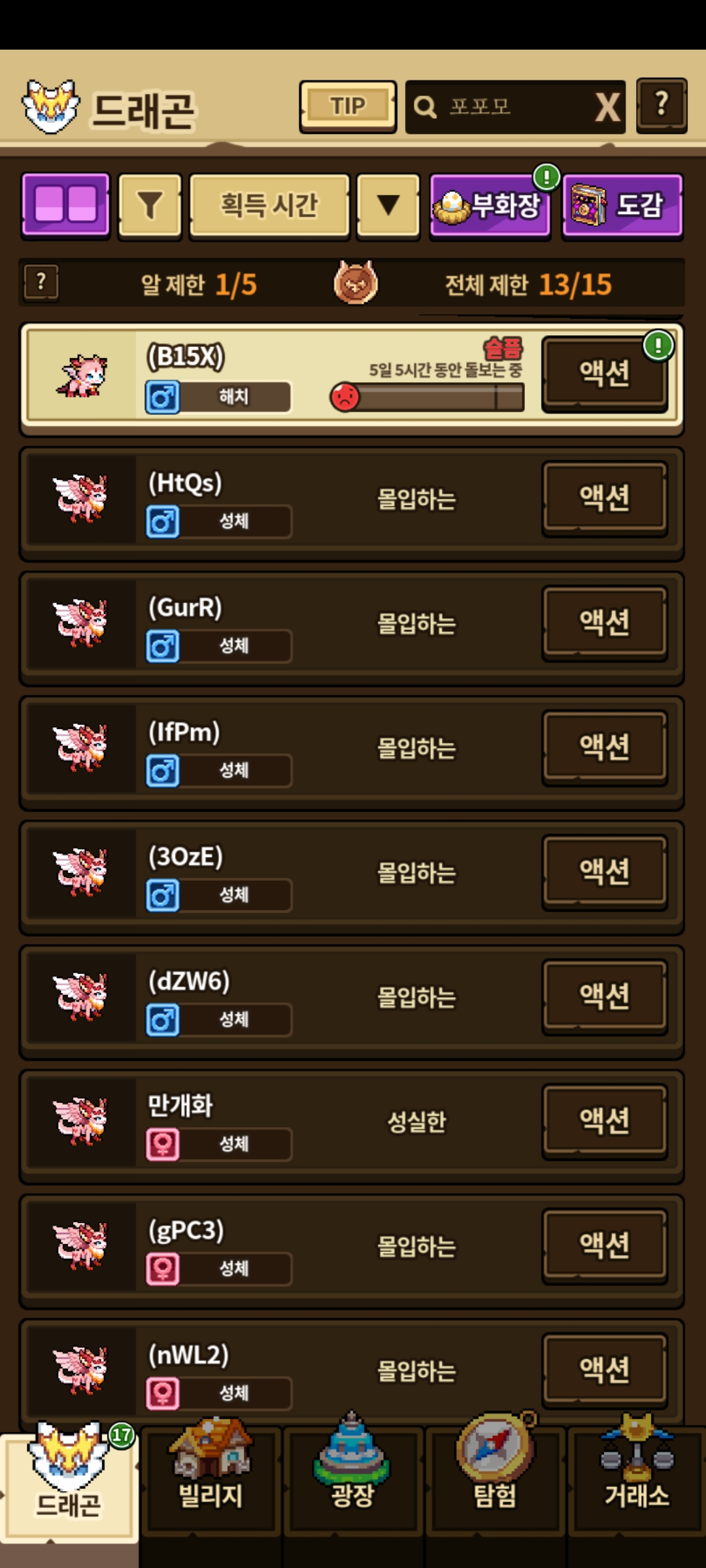This screenshot has width=706, height=1568.
Task: Open the help icon beside 알 제한
Action: 41,283
